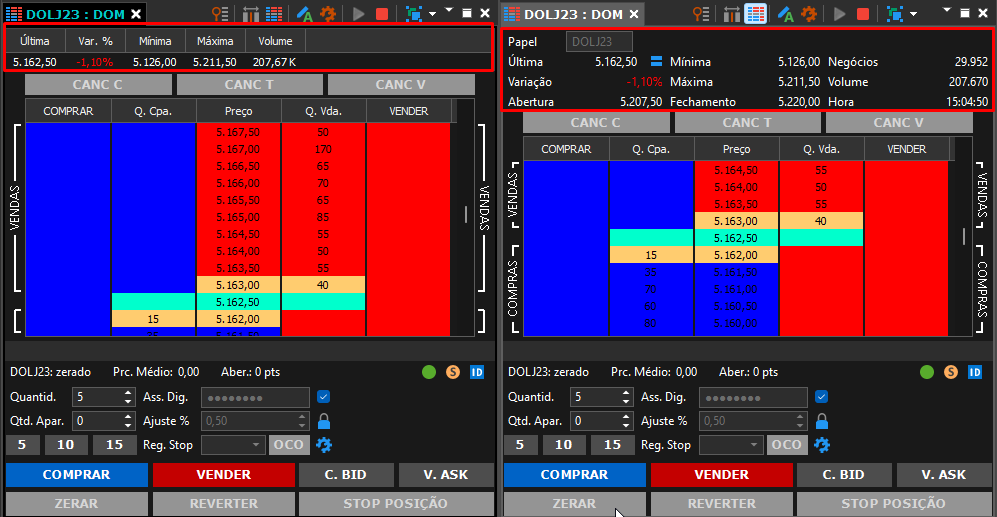
Task: Open the Reg. Stop dropdown in right DOM window
Action: (x=731, y=445)
